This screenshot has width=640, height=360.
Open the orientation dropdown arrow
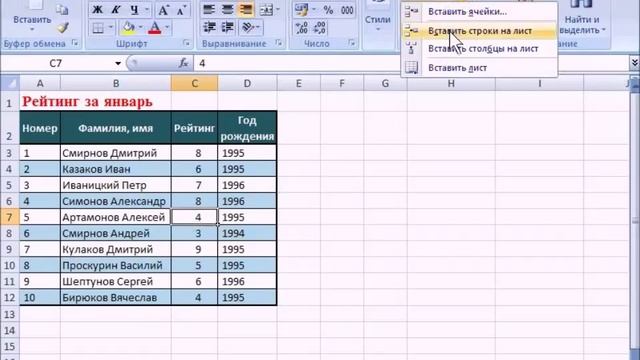(x=258, y=27)
